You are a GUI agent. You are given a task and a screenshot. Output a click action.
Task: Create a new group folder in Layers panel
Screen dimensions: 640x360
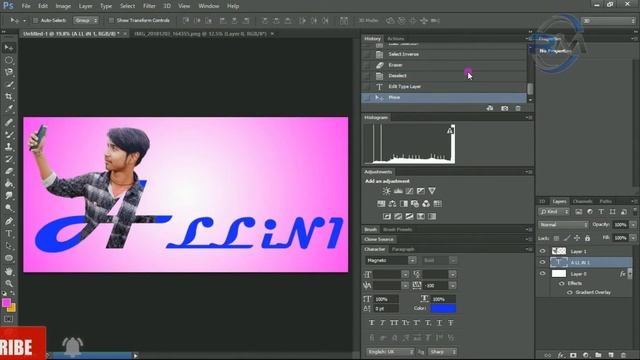[x=598, y=355]
